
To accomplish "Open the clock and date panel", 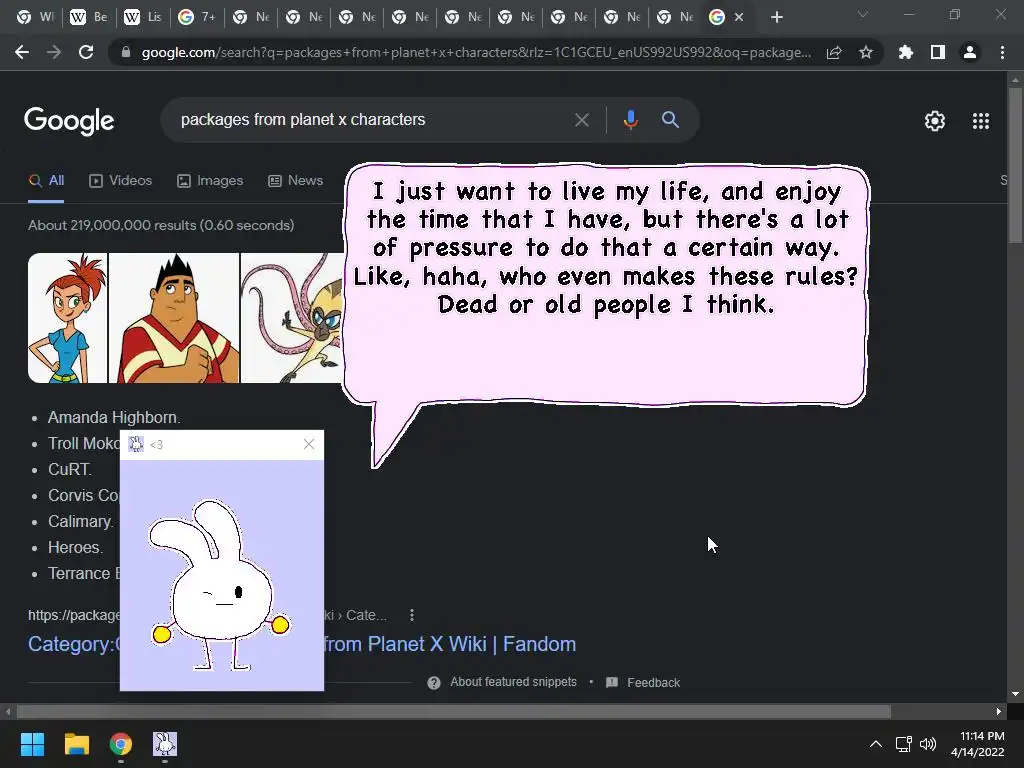I will point(978,744).
